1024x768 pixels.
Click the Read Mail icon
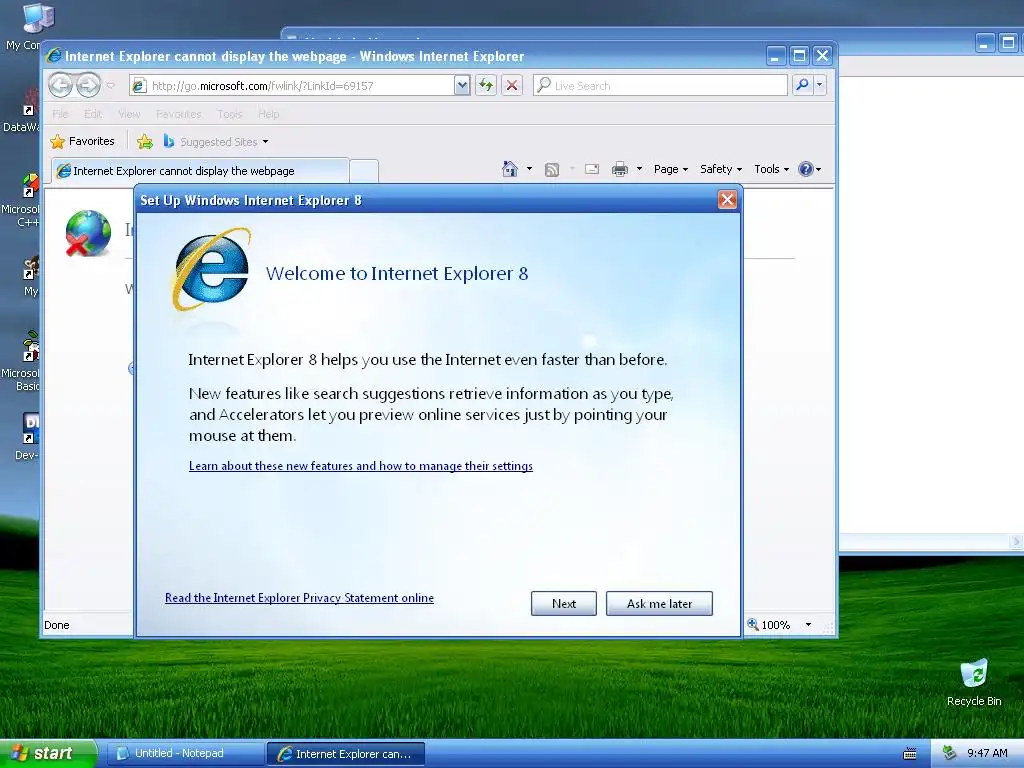pos(592,169)
